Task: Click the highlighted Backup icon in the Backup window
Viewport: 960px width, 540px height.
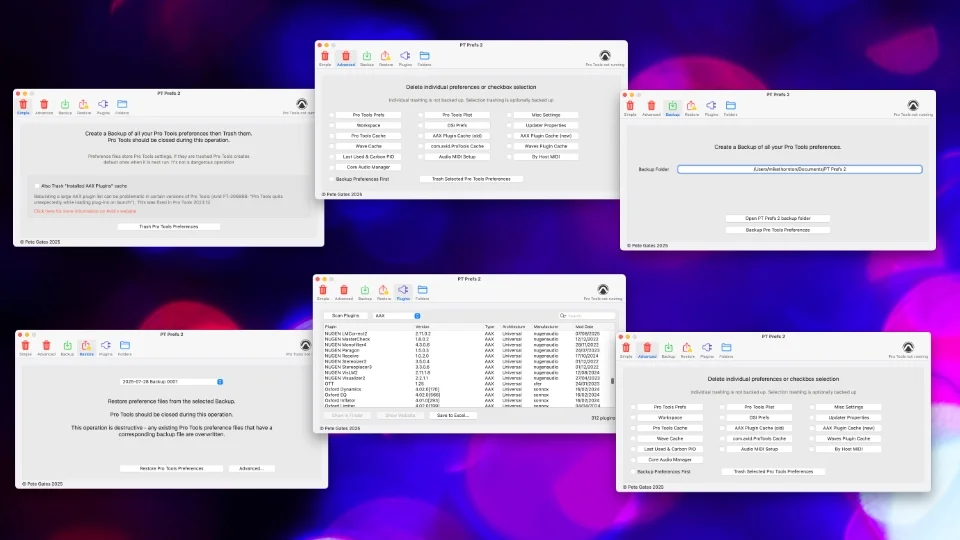Action: [672, 108]
